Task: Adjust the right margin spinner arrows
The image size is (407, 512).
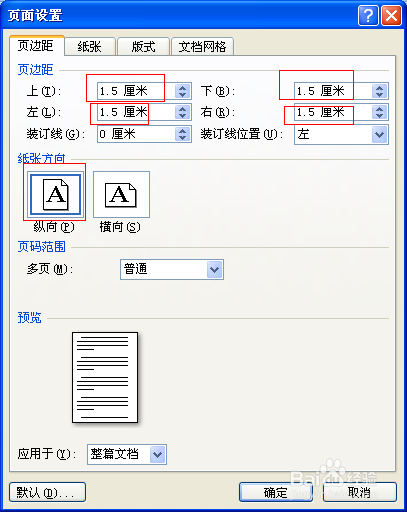Action: (x=380, y=112)
